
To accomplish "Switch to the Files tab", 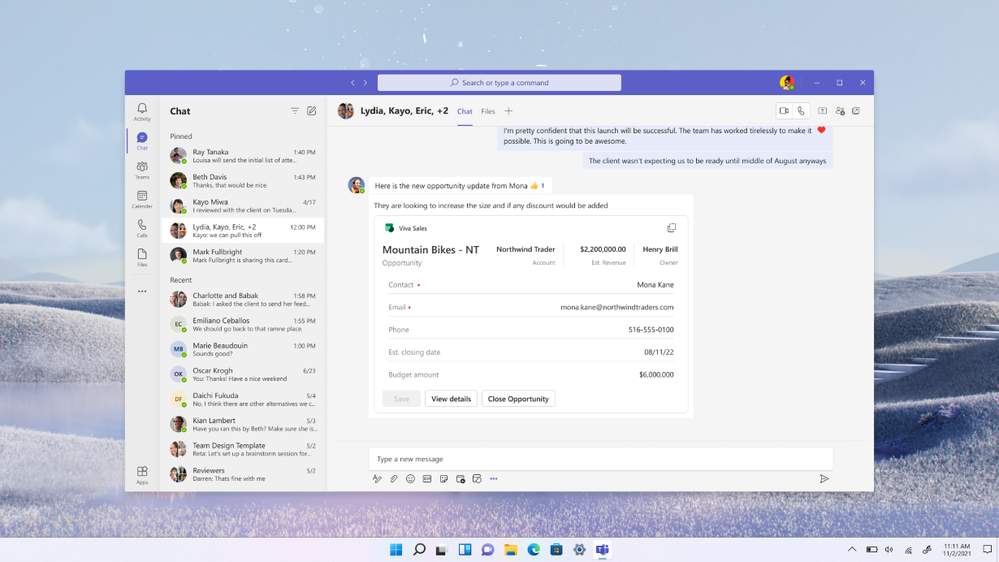I will pyautogui.click(x=488, y=112).
